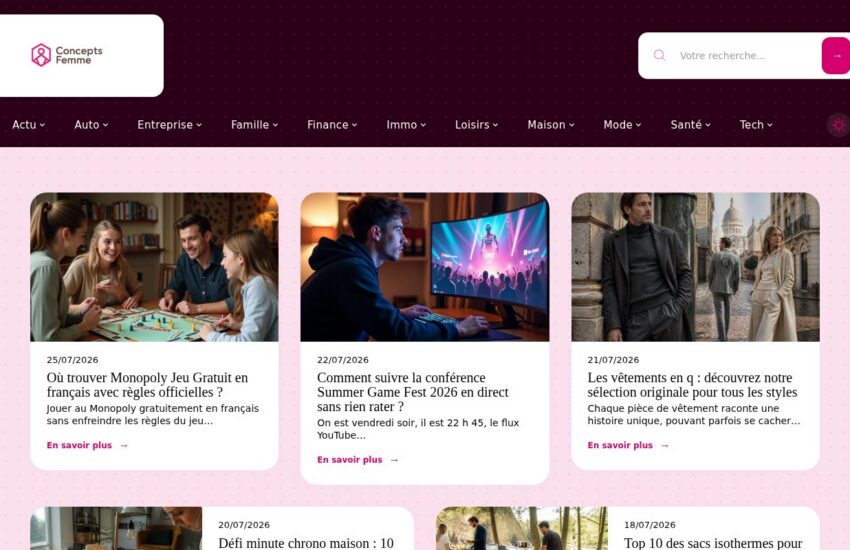Open 'Défi minute chrono maison' article title
850x550 pixels.
306,543
